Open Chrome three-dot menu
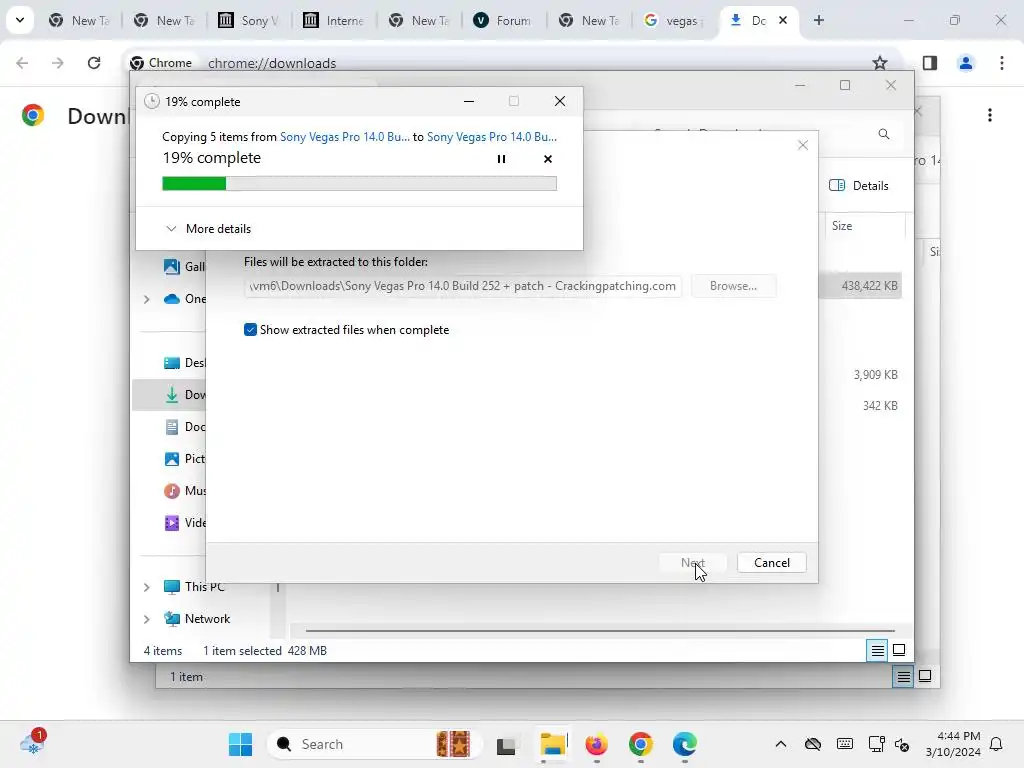Screen dimensions: 1024x768 tap(1001, 63)
